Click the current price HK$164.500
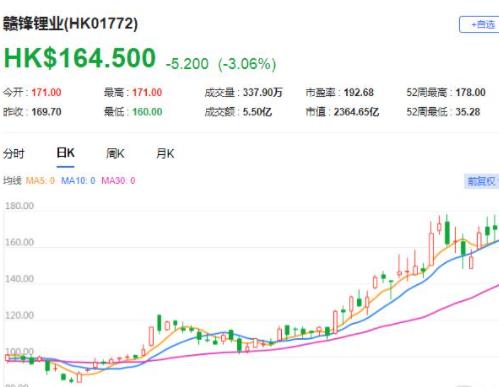 click(x=80, y=58)
